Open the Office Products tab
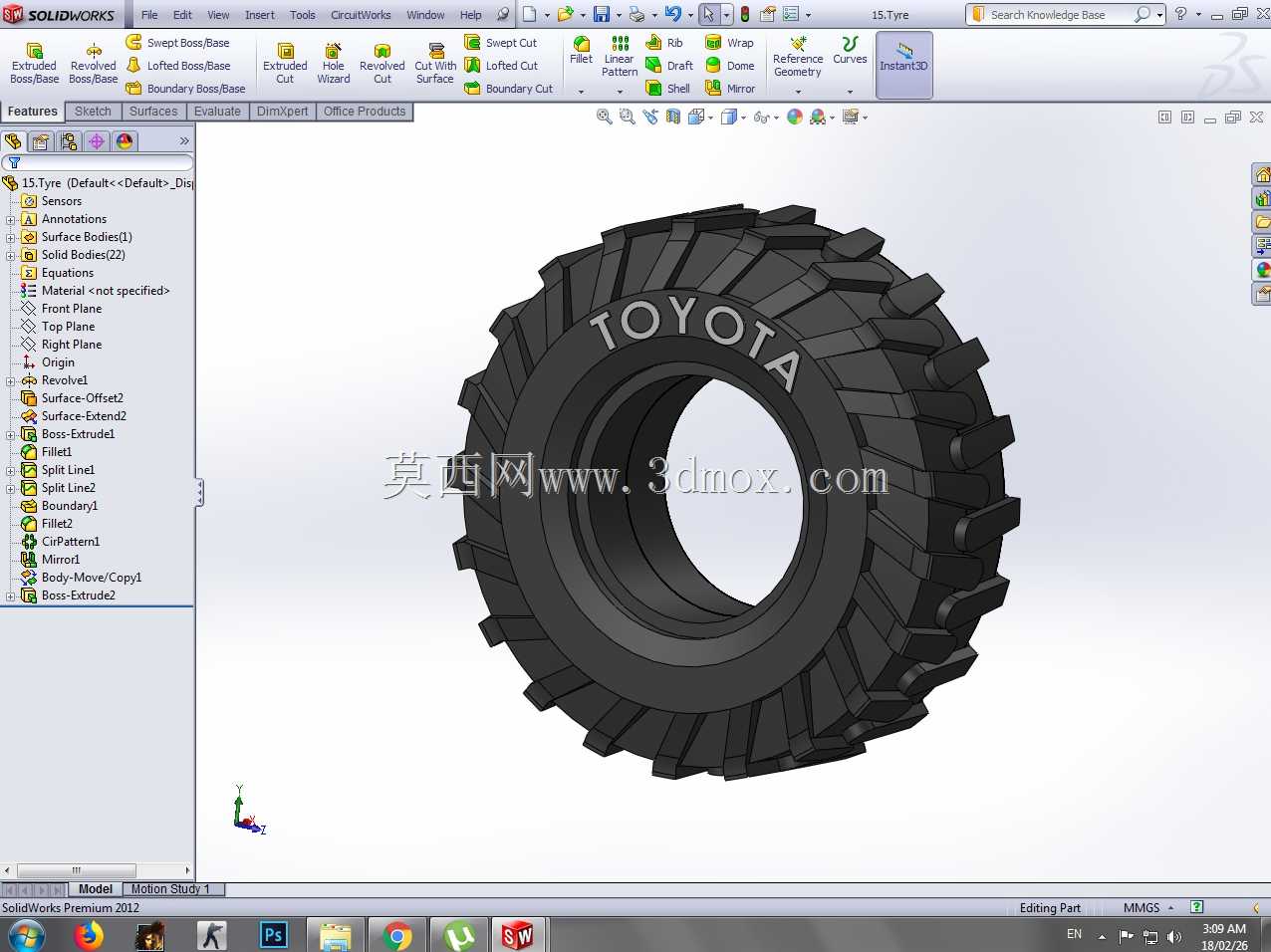Viewport: 1271px width, 952px height. point(365,112)
